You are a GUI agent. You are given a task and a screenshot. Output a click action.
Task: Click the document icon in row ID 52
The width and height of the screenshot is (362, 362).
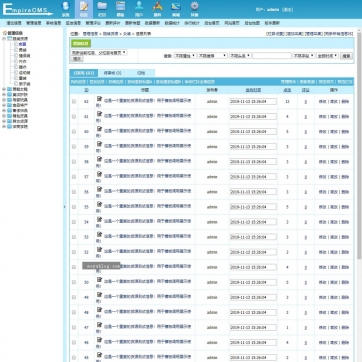pyautogui.click(x=99, y=249)
